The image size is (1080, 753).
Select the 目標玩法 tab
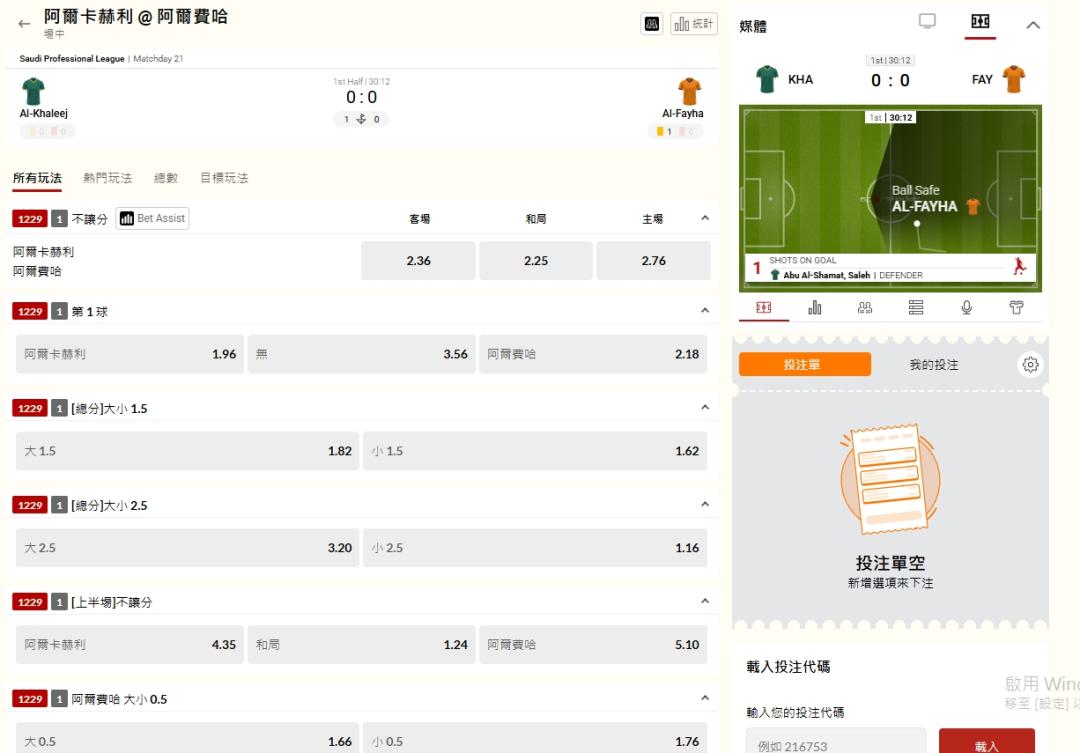224,178
